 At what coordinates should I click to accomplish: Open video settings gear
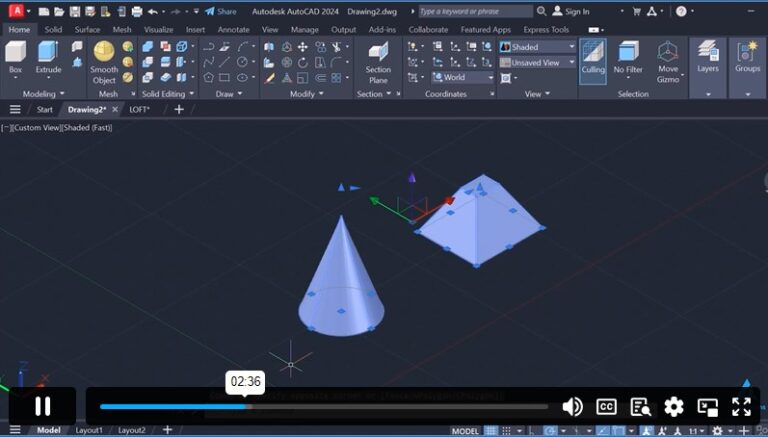(674, 407)
